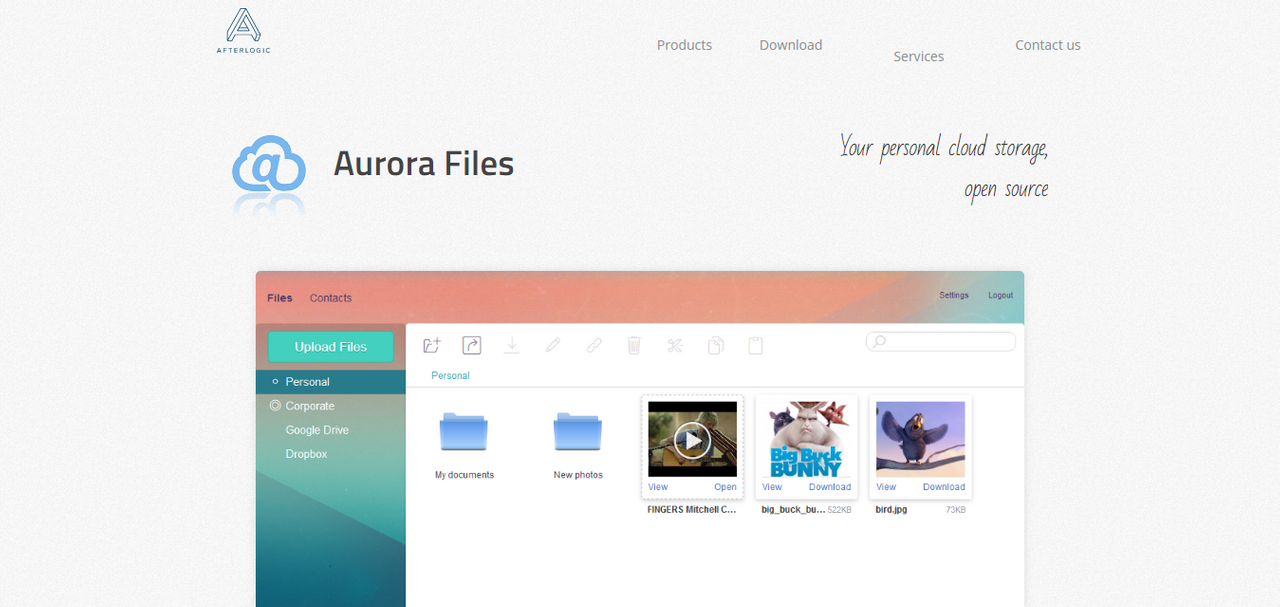Viewport: 1280px width, 607px height.
Task: Click the rename pencil toolbar icon
Action: 553,345
